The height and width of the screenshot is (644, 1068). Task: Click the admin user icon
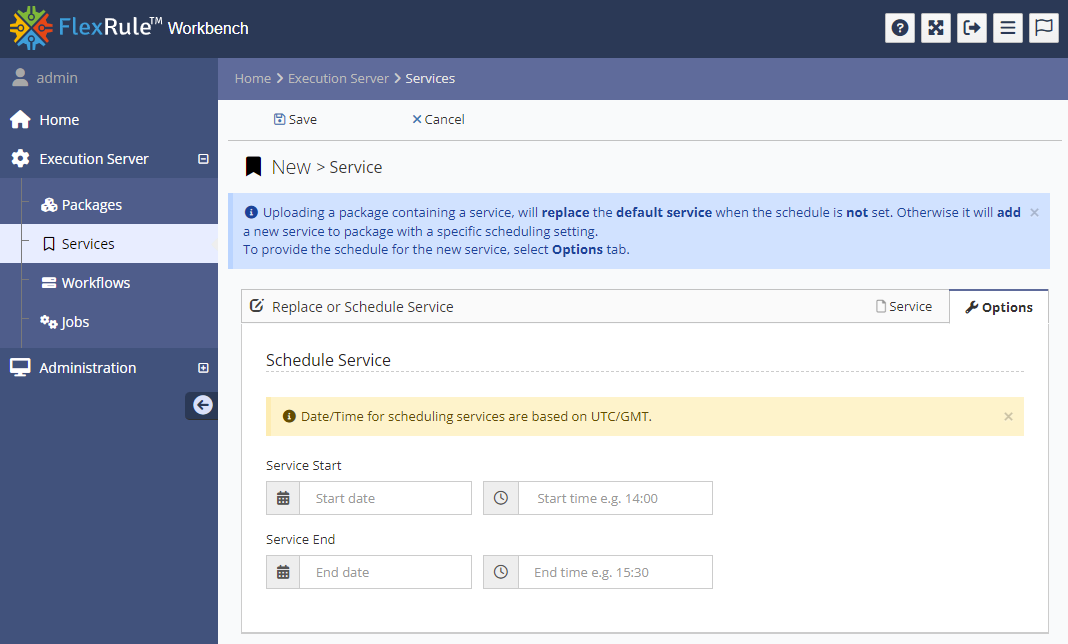click(x=20, y=78)
